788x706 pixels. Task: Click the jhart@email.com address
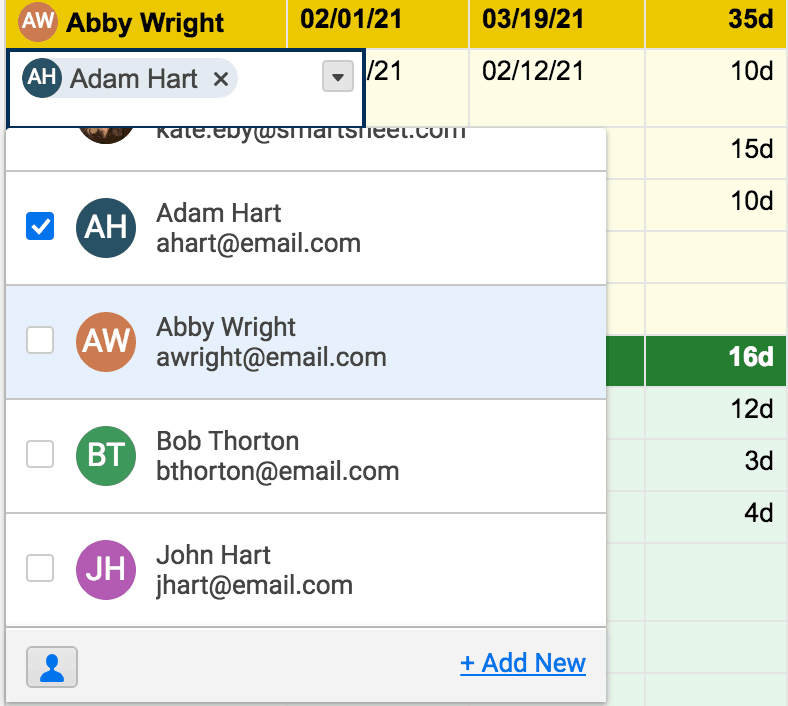tap(254, 586)
